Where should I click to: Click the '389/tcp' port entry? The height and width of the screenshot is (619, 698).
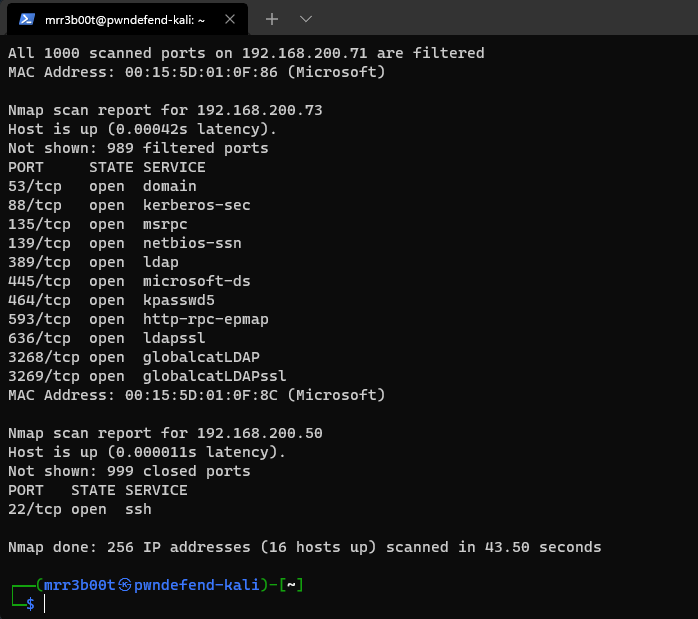(39, 263)
